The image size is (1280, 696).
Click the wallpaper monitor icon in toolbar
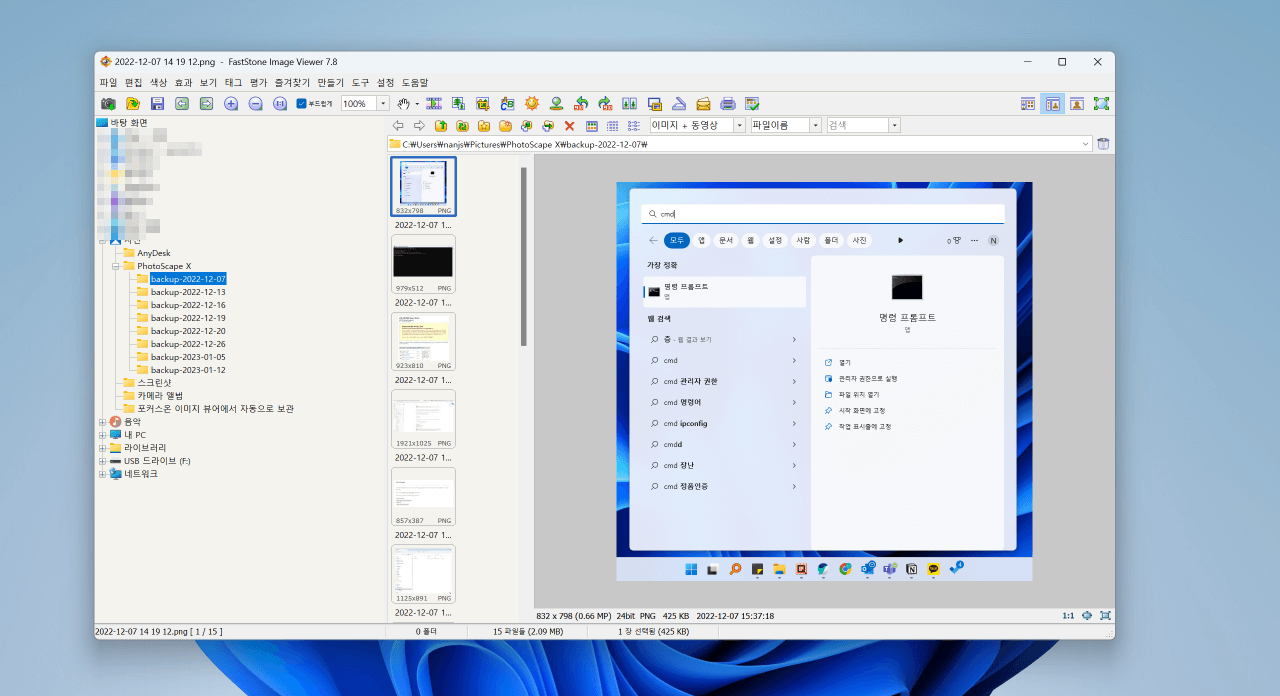655,103
